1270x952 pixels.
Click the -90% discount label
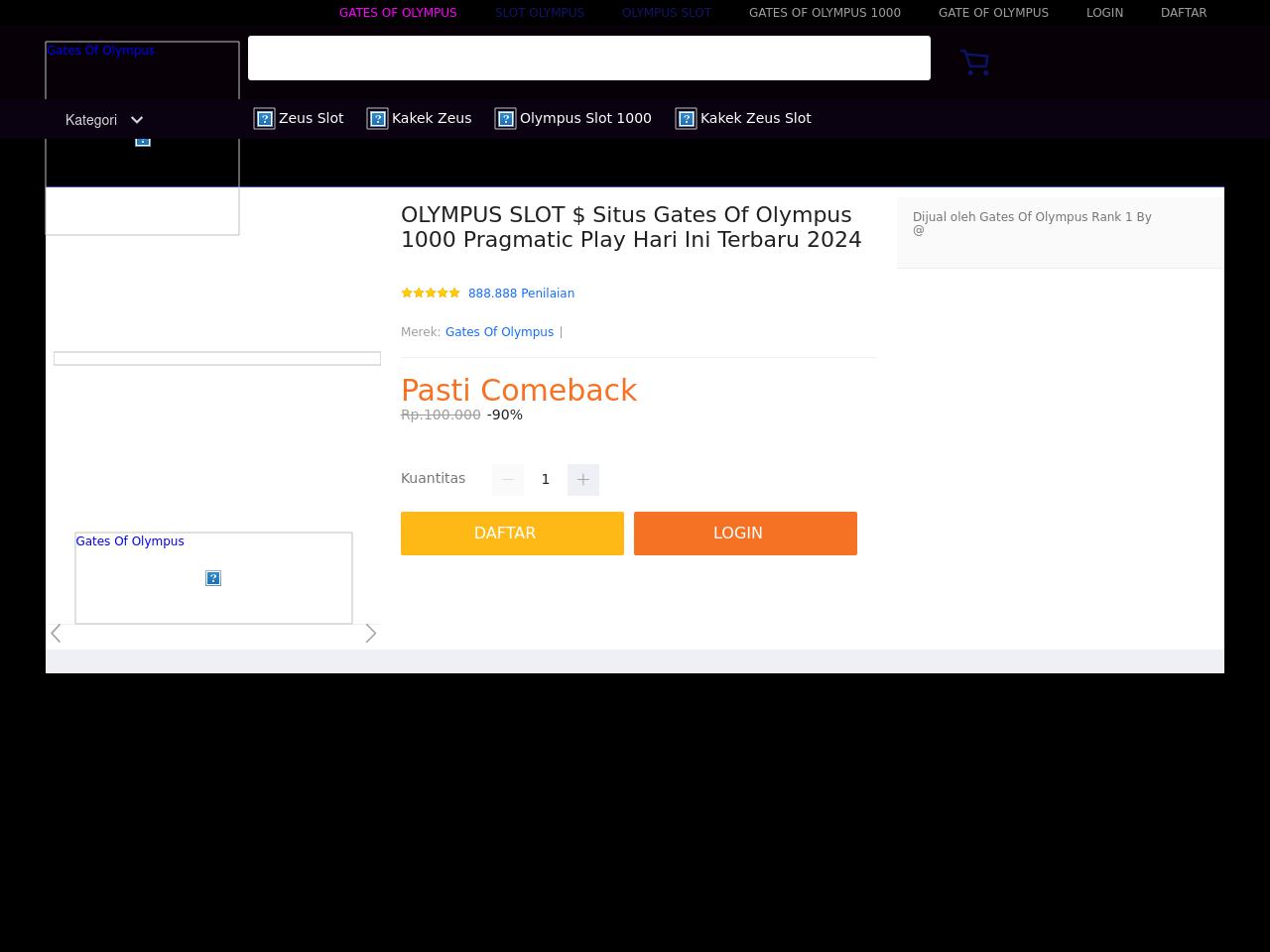coord(505,415)
